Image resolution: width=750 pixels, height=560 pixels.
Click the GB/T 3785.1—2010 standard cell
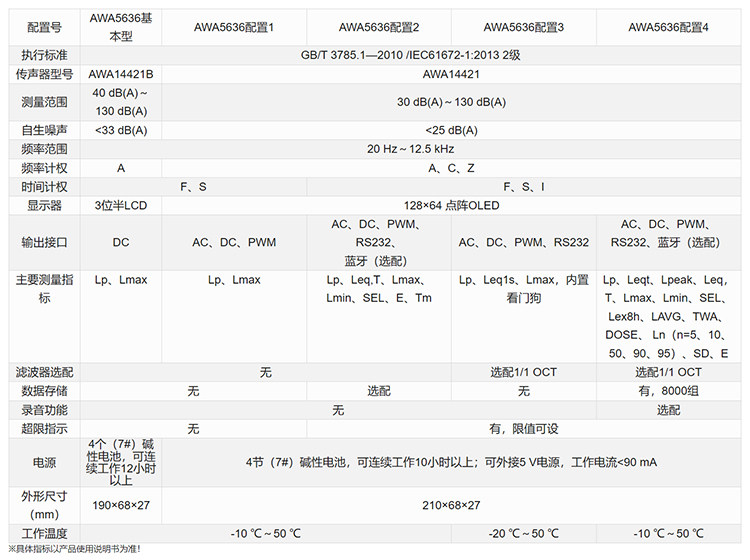(411, 55)
